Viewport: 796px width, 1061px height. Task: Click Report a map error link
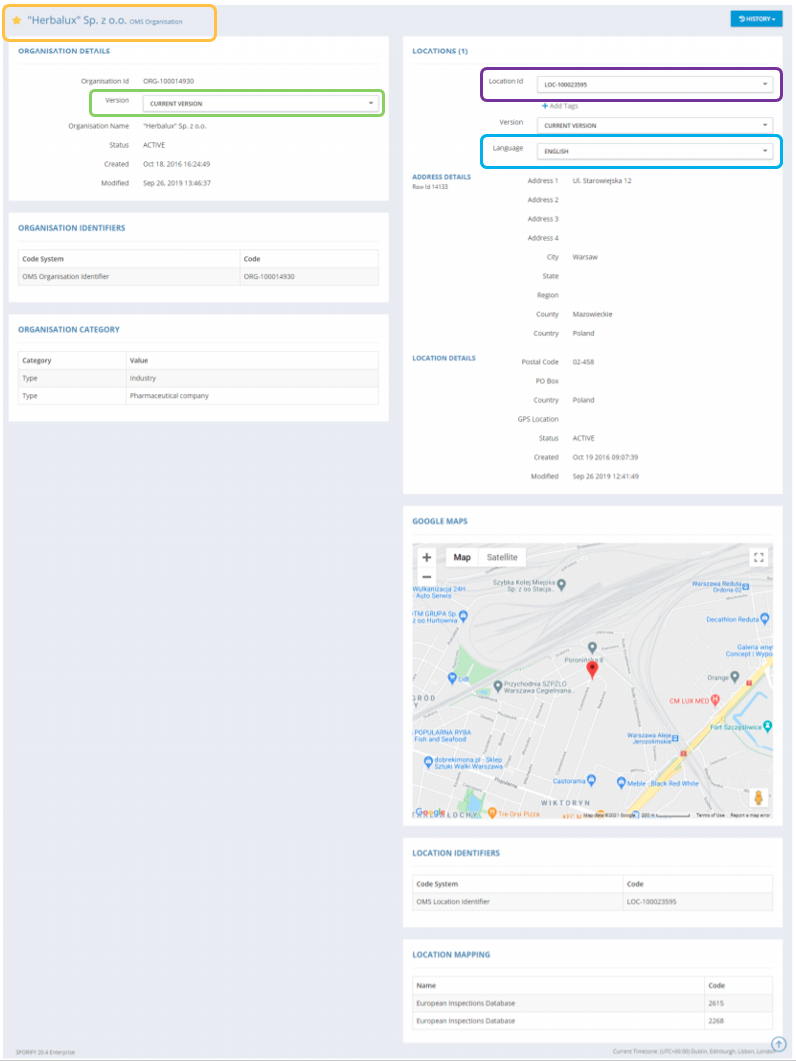pos(750,815)
